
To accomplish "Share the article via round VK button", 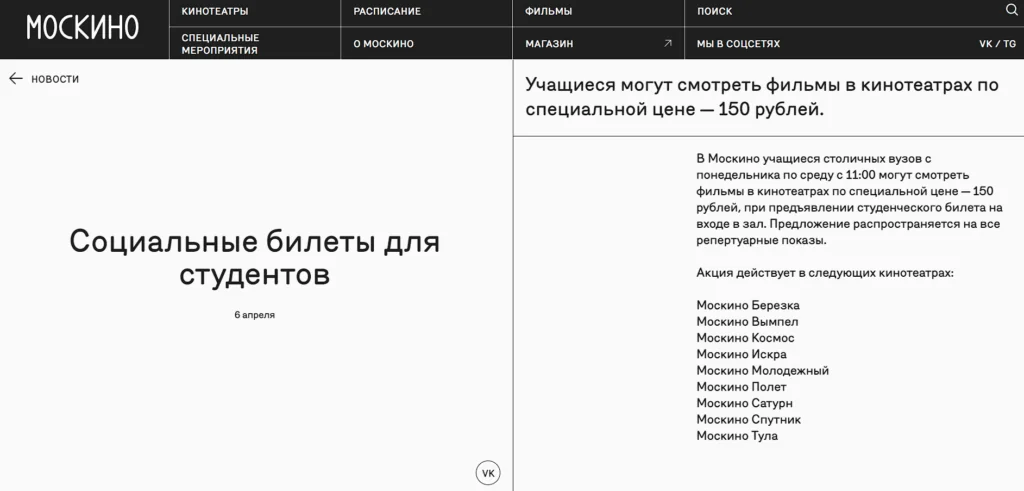I will pos(488,473).
